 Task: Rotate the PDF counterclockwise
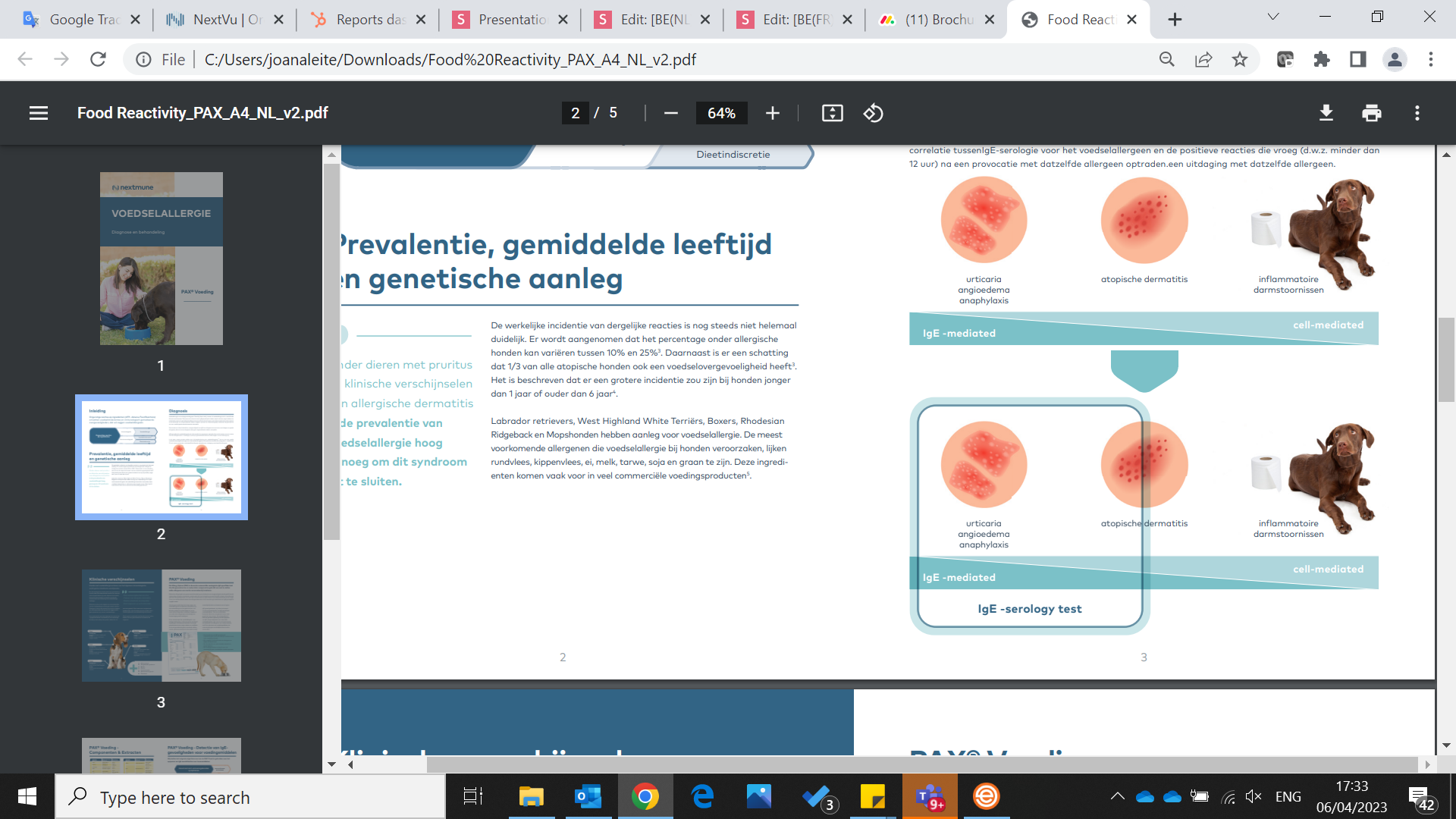tap(873, 113)
